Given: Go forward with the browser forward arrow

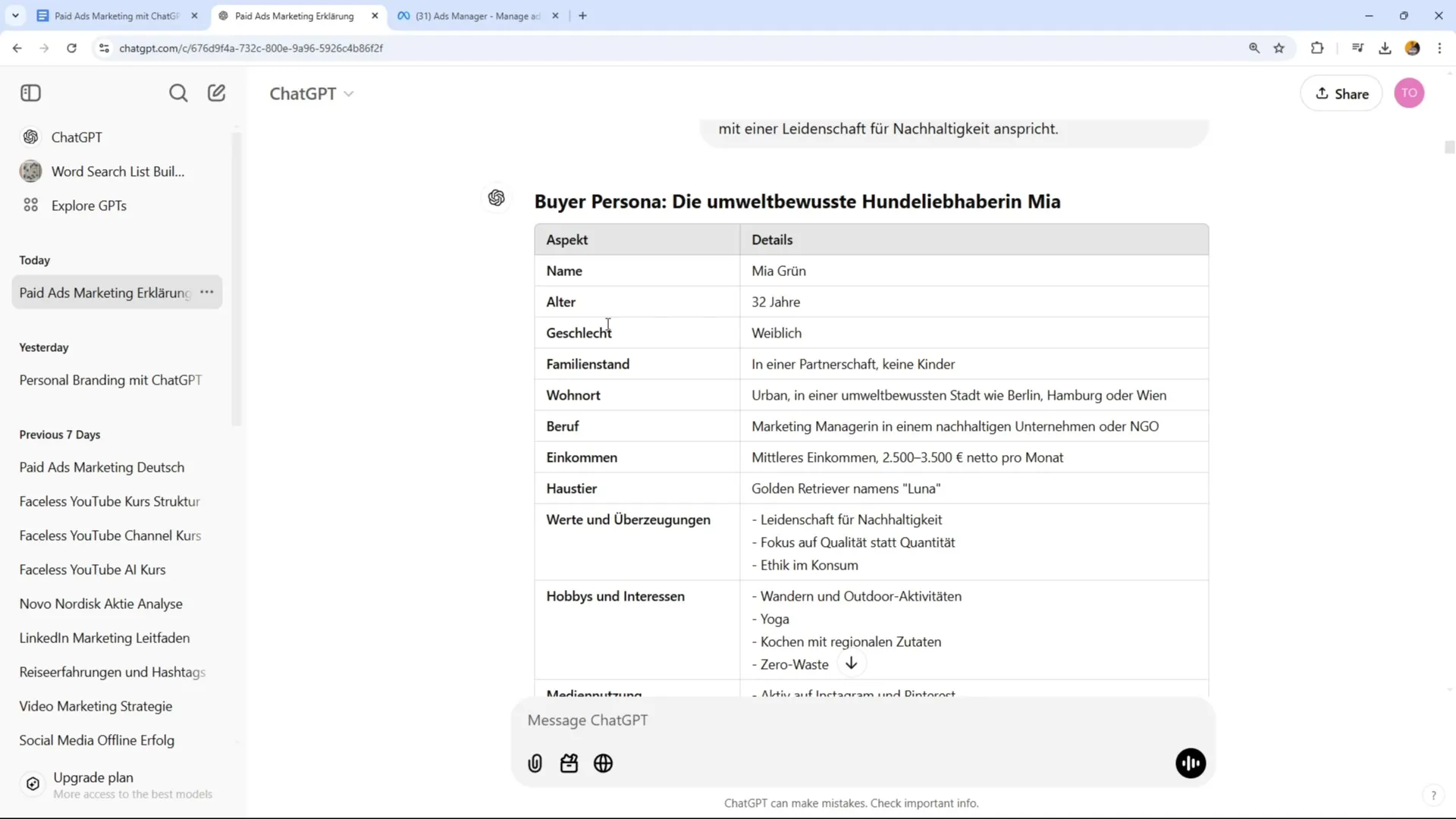Looking at the screenshot, I should (x=44, y=48).
